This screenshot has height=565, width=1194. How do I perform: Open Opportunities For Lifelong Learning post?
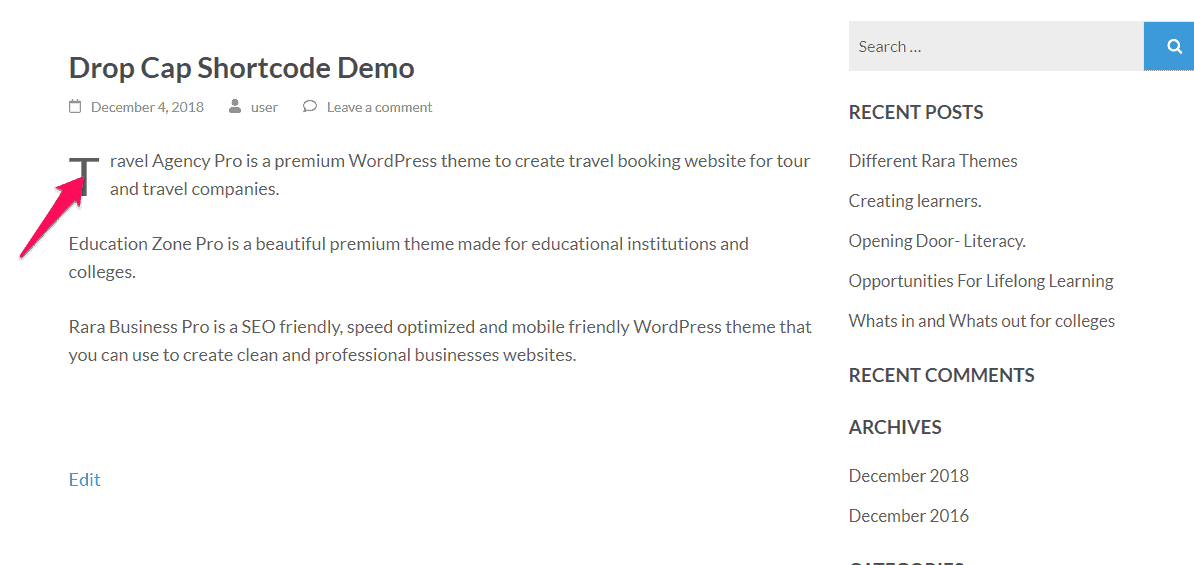980,281
